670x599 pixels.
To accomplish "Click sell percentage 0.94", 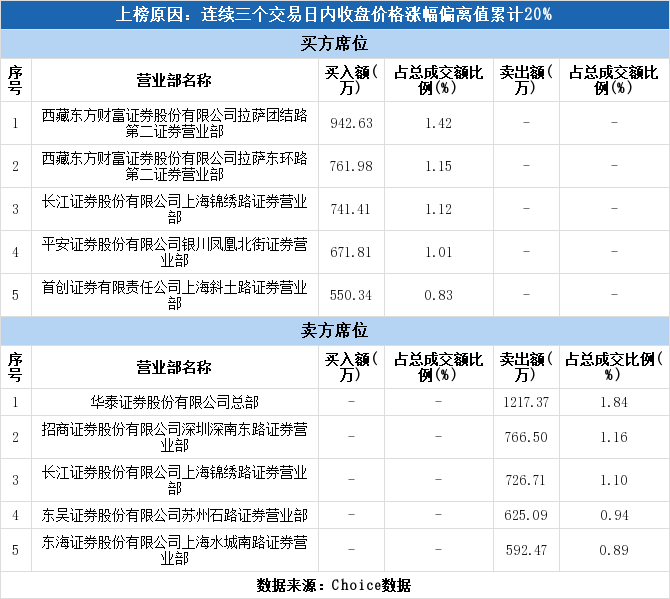I will pos(614,515).
